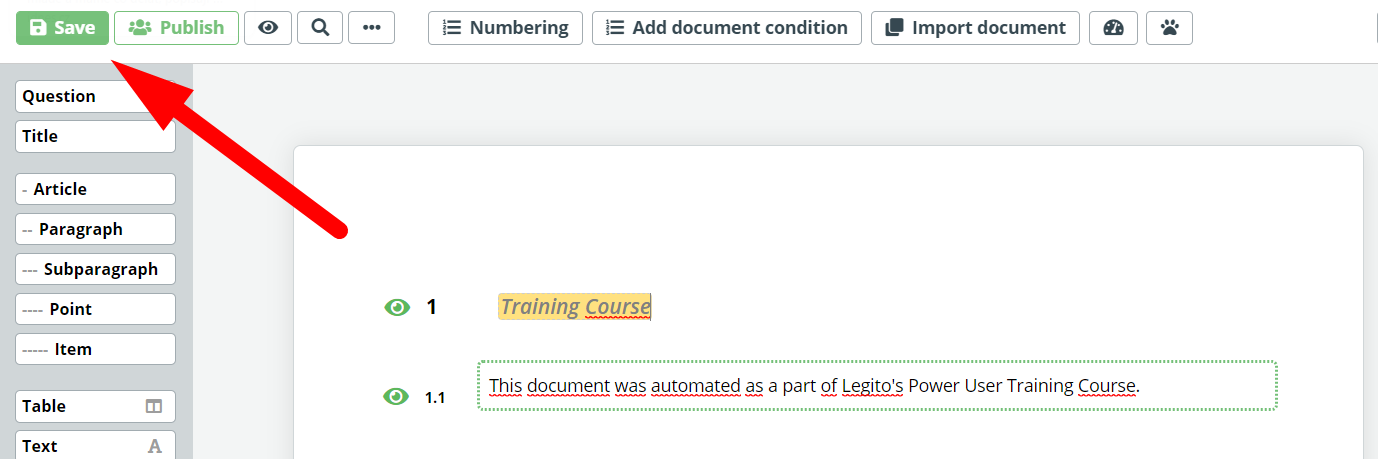Click the letter A icon in Text element
The width and height of the screenshot is (1378, 459).
[x=155, y=446]
